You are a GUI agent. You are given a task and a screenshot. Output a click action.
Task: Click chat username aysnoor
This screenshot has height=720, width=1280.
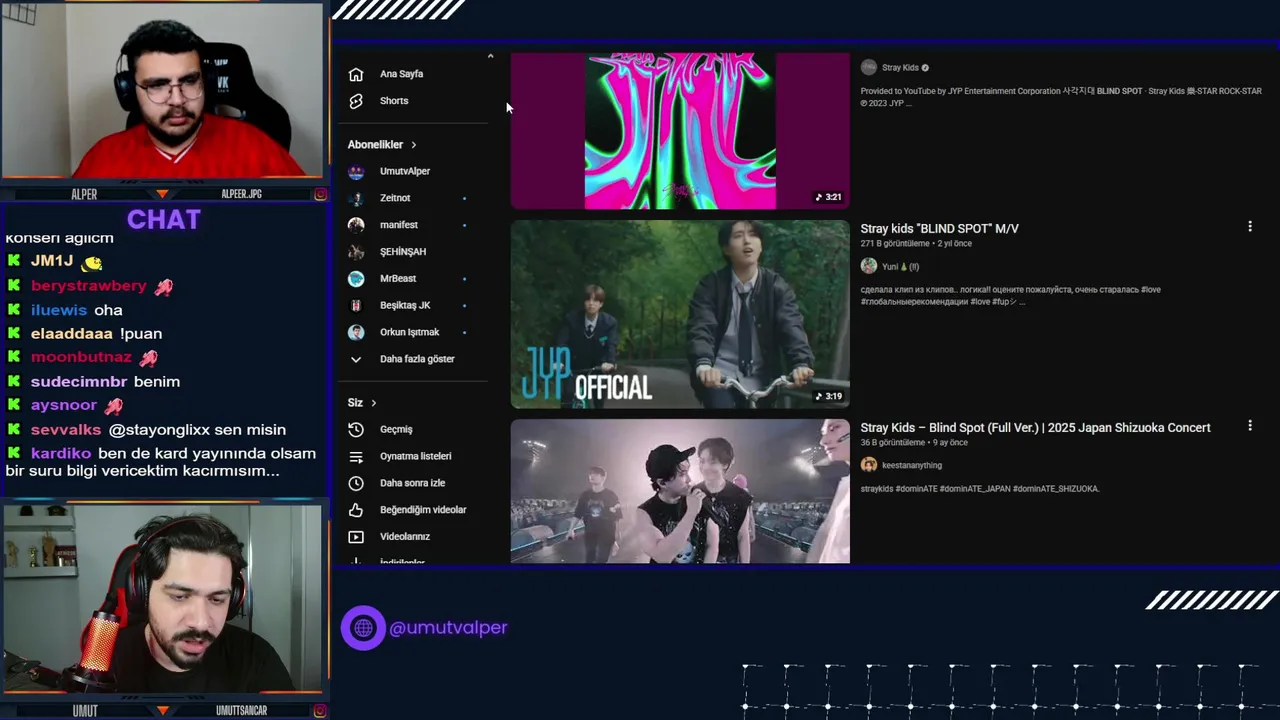64,405
